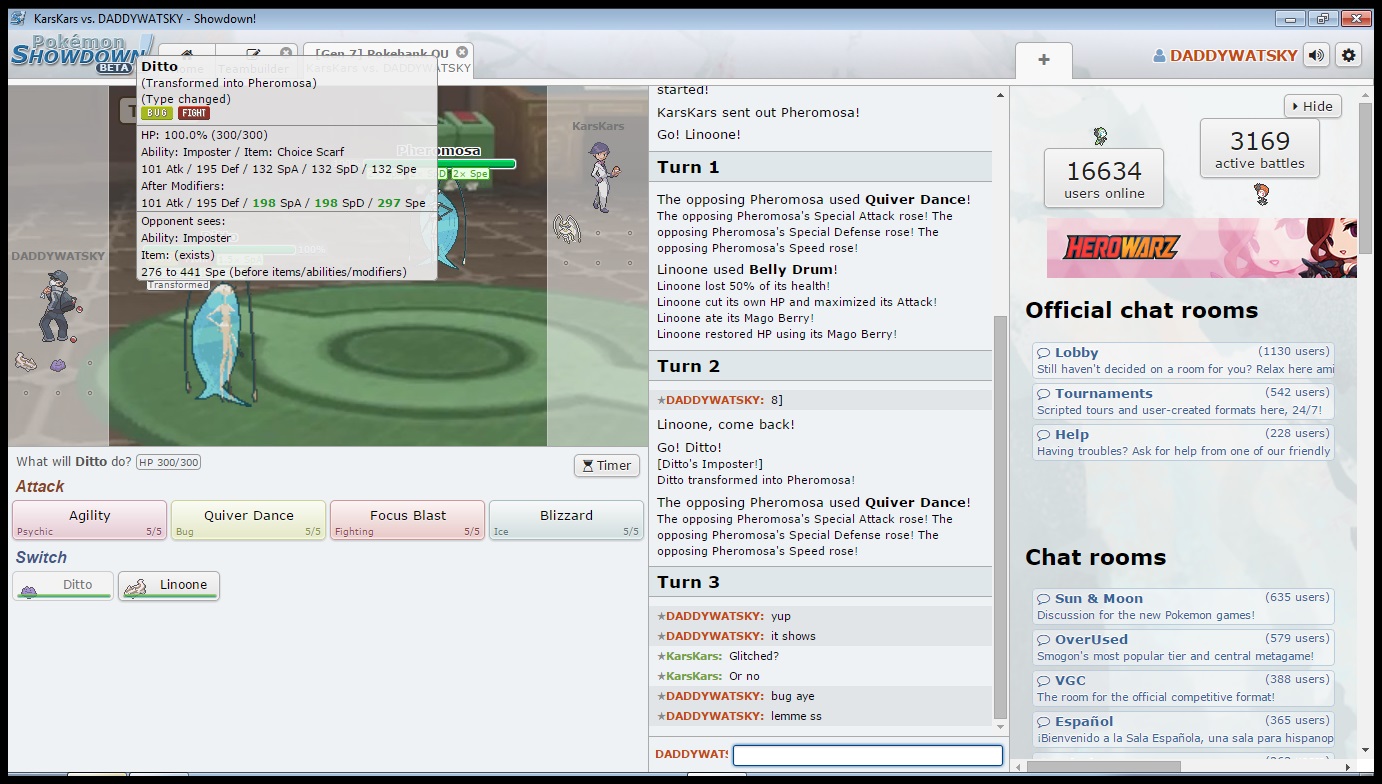This screenshot has height=784, width=1382.
Task: Use the Quiver Dance move
Action: click(x=248, y=520)
